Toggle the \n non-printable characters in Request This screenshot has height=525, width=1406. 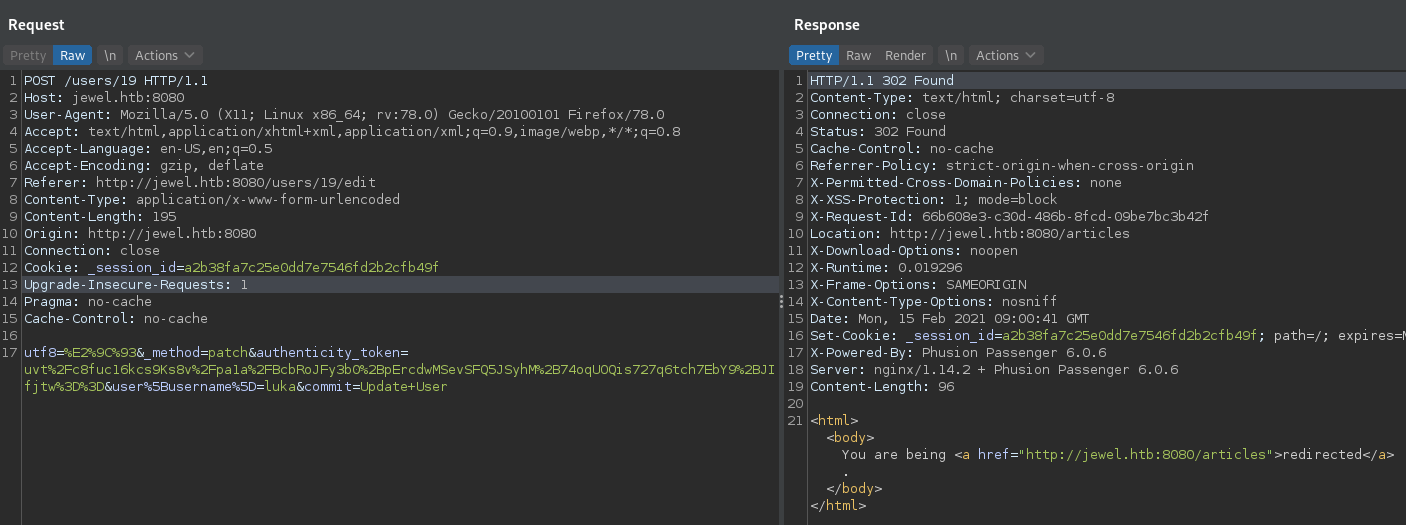(110, 56)
